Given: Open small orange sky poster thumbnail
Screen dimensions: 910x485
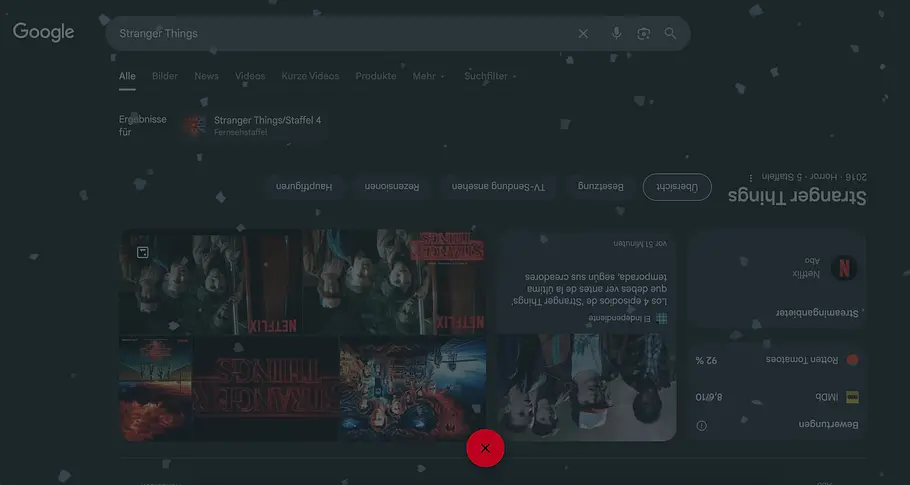Looking at the screenshot, I should [156, 389].
